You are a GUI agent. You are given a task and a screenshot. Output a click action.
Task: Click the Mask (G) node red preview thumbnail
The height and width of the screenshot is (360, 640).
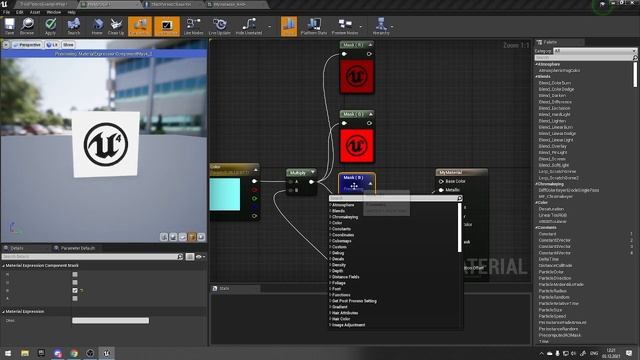(357, 146)
